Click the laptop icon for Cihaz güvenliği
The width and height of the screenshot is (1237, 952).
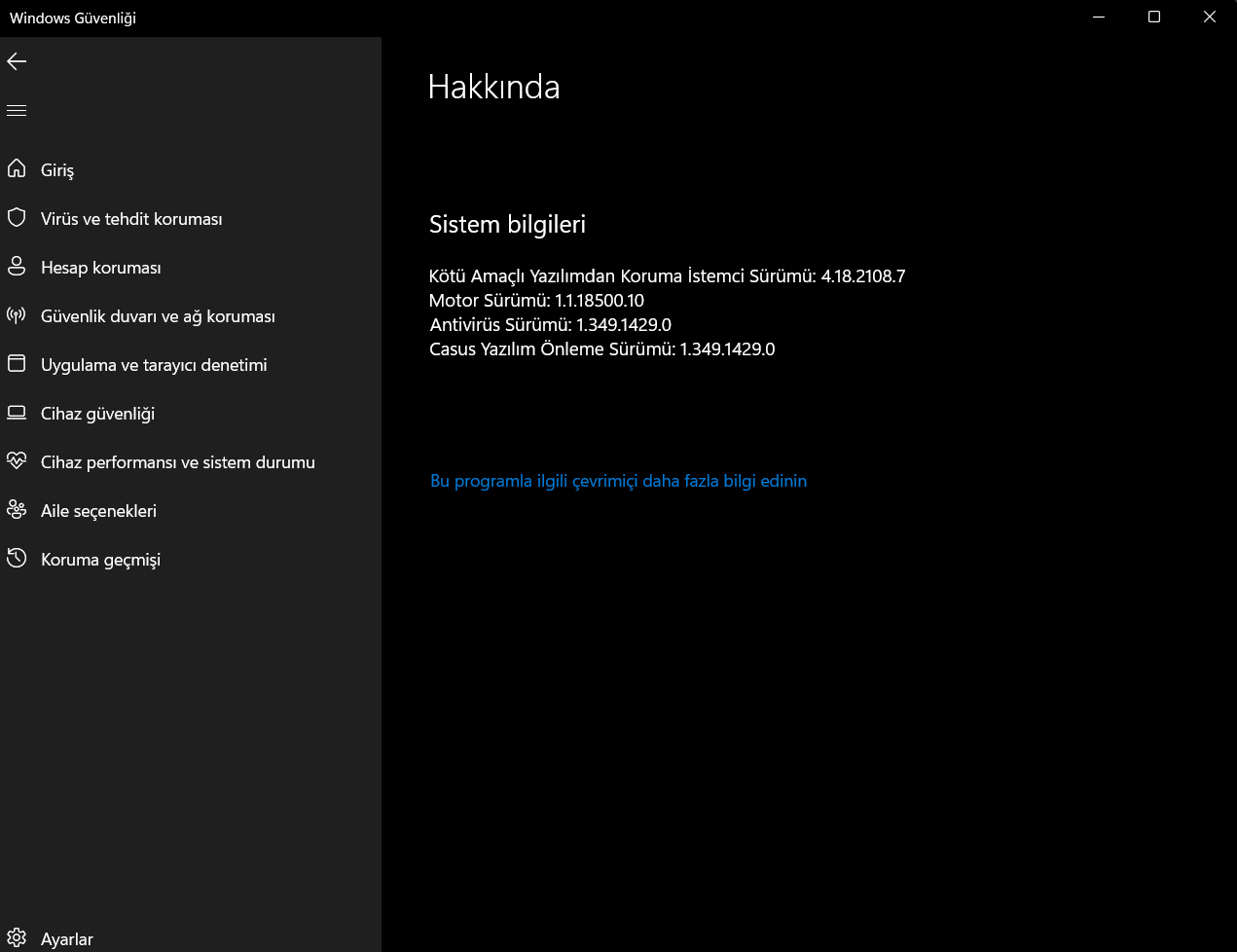point(17,412)
